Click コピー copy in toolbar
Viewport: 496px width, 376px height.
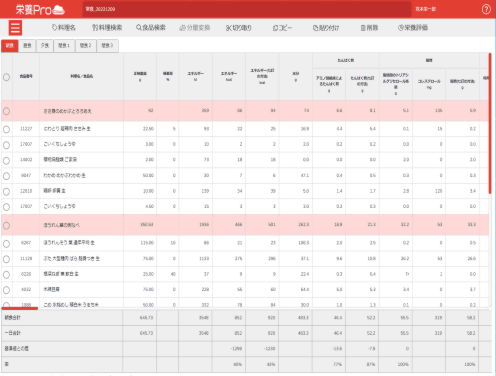point(282,28)
